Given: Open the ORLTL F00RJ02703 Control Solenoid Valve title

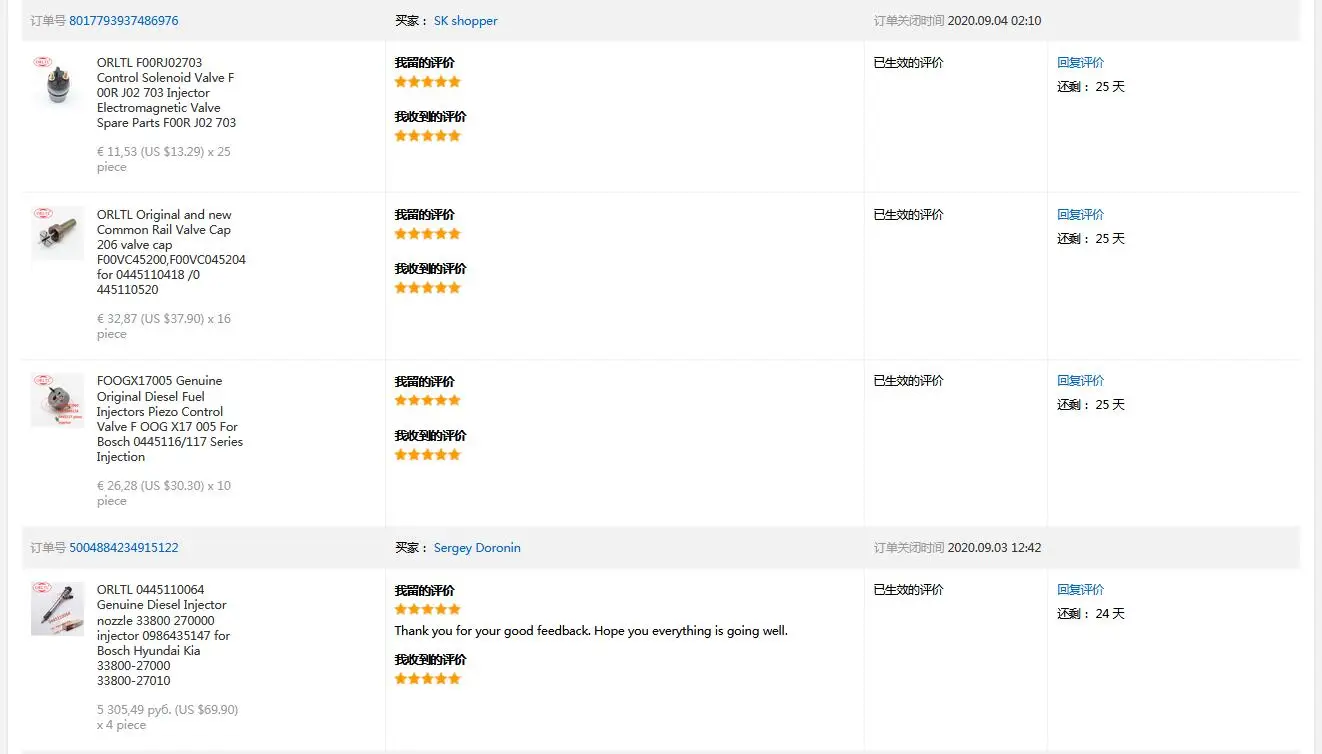Looking at the screenshot, I should 166,92.
